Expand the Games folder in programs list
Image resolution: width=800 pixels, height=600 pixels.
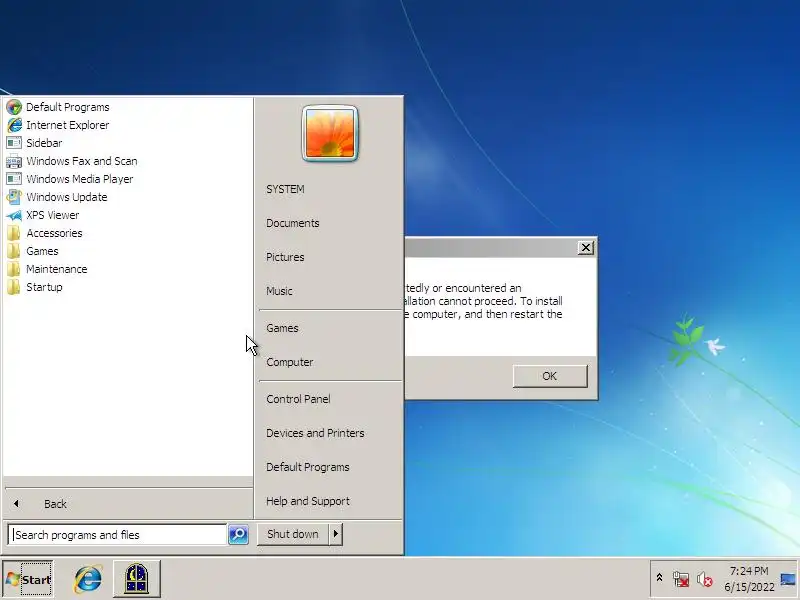tap(42, 251)
